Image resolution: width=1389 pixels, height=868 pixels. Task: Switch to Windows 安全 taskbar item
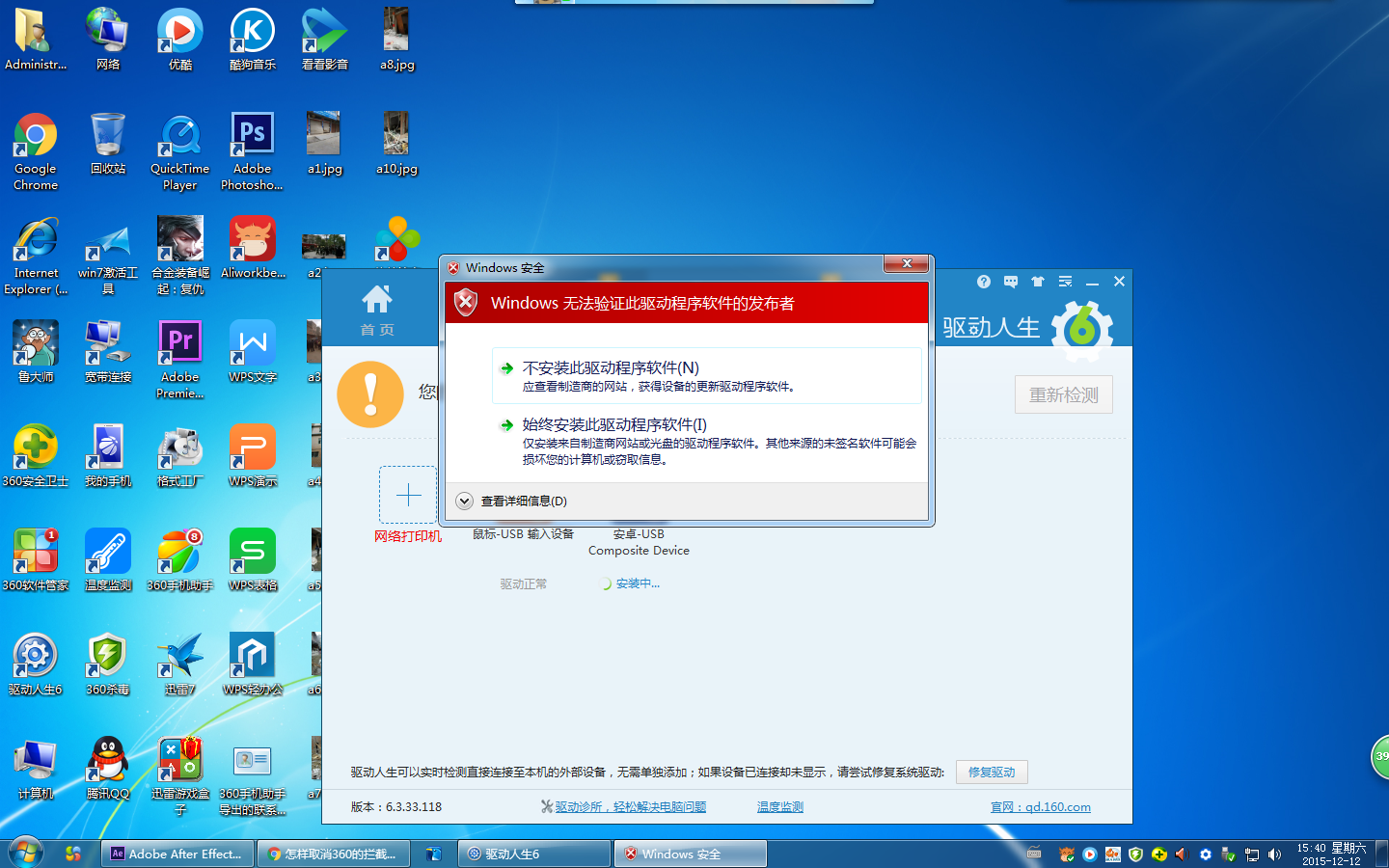pyautogui.click(x=691, y=854)
